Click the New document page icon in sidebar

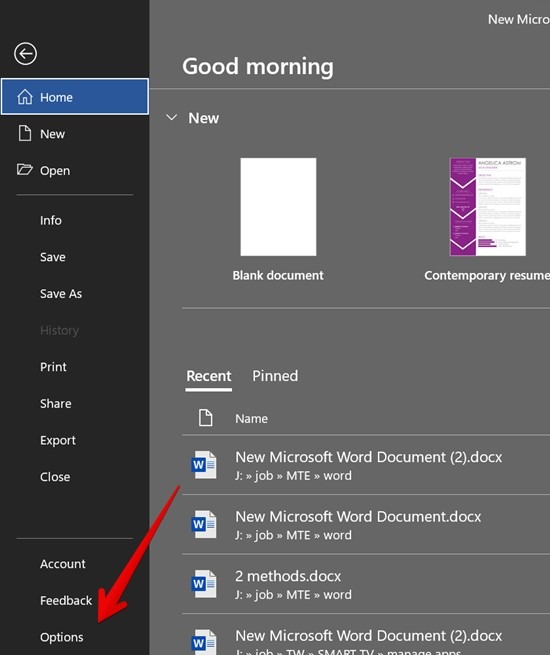(x=25, y=133)
